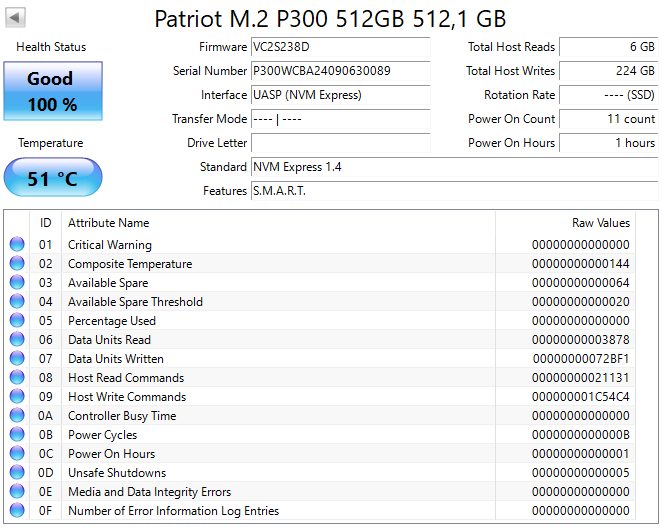Select the Percentage Used attribute name
This screenshot has height=530, width=663.
click(x=112, y=321)
